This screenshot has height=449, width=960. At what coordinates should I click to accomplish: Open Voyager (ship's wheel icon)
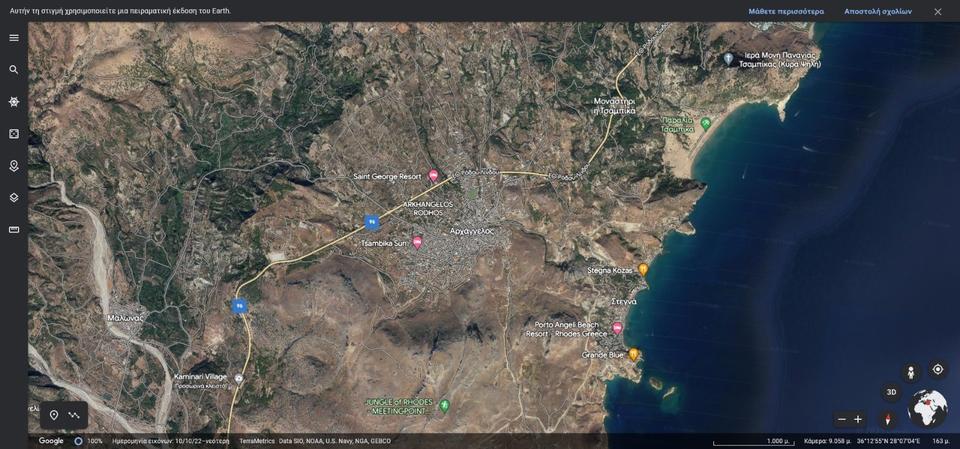click(x=14, y=102)
